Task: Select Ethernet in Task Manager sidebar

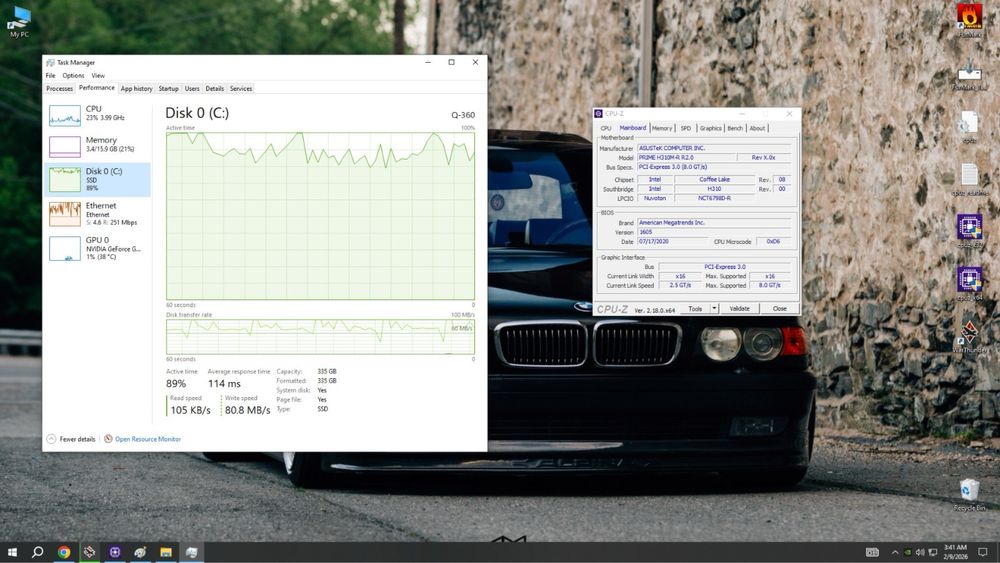Action: tap(98, 214)
